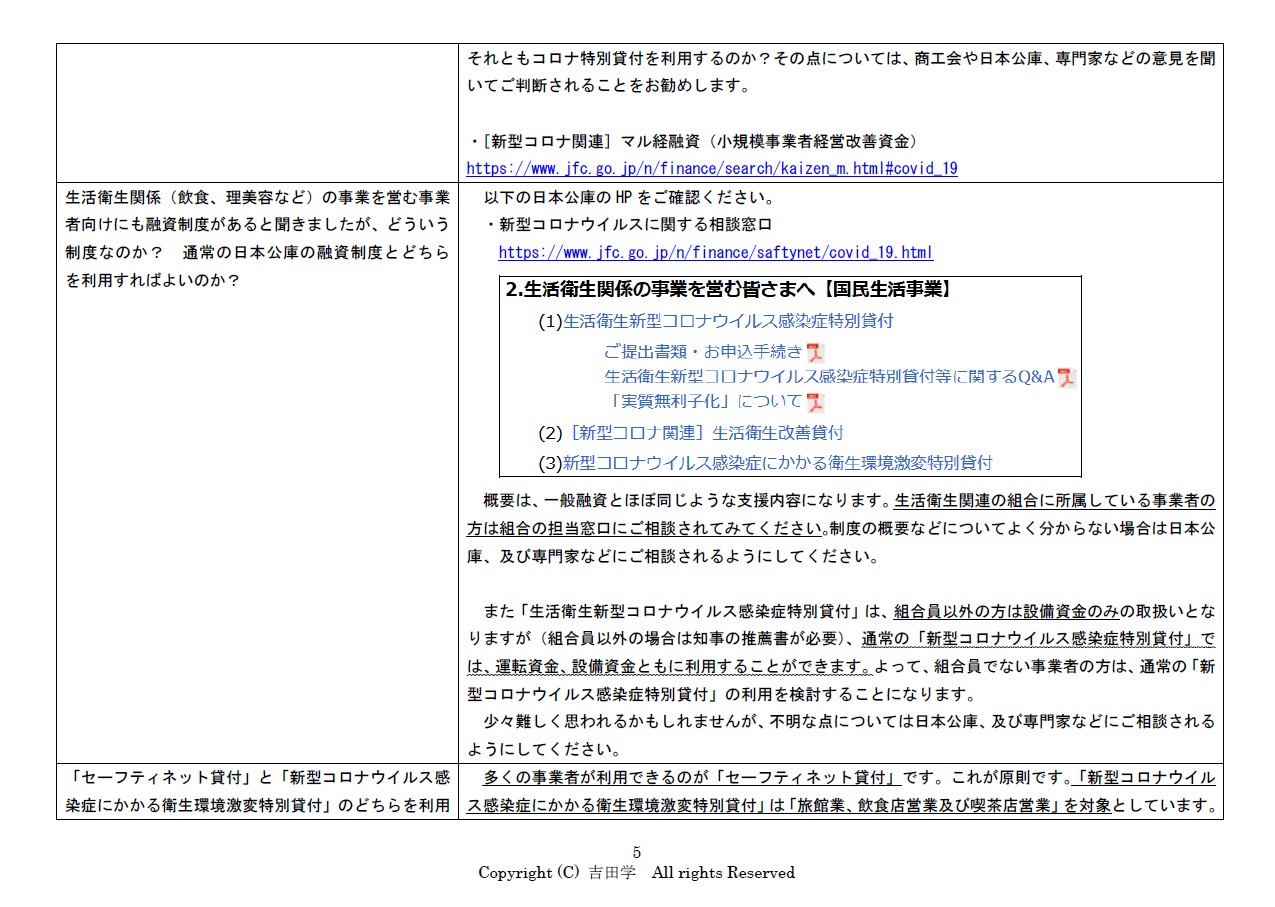Screen dimensions: 1275x907
Task: Click the PDF icon beside ご提出書類・お申込手続き
Action: click(816, 352)
